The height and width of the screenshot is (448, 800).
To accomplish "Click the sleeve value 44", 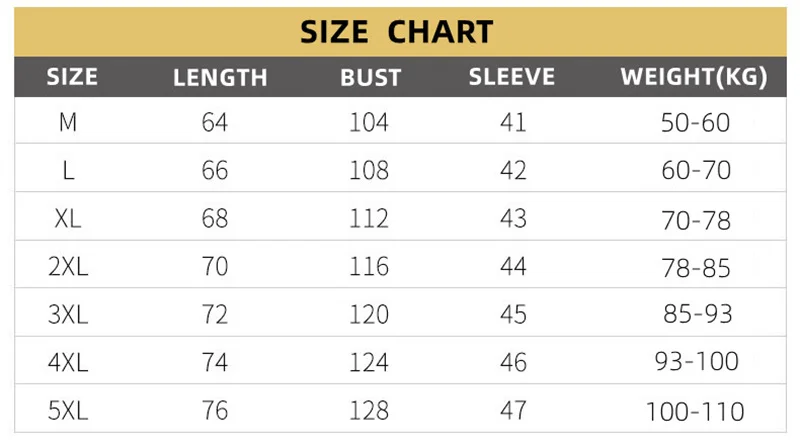I will (x=512, y=267).
